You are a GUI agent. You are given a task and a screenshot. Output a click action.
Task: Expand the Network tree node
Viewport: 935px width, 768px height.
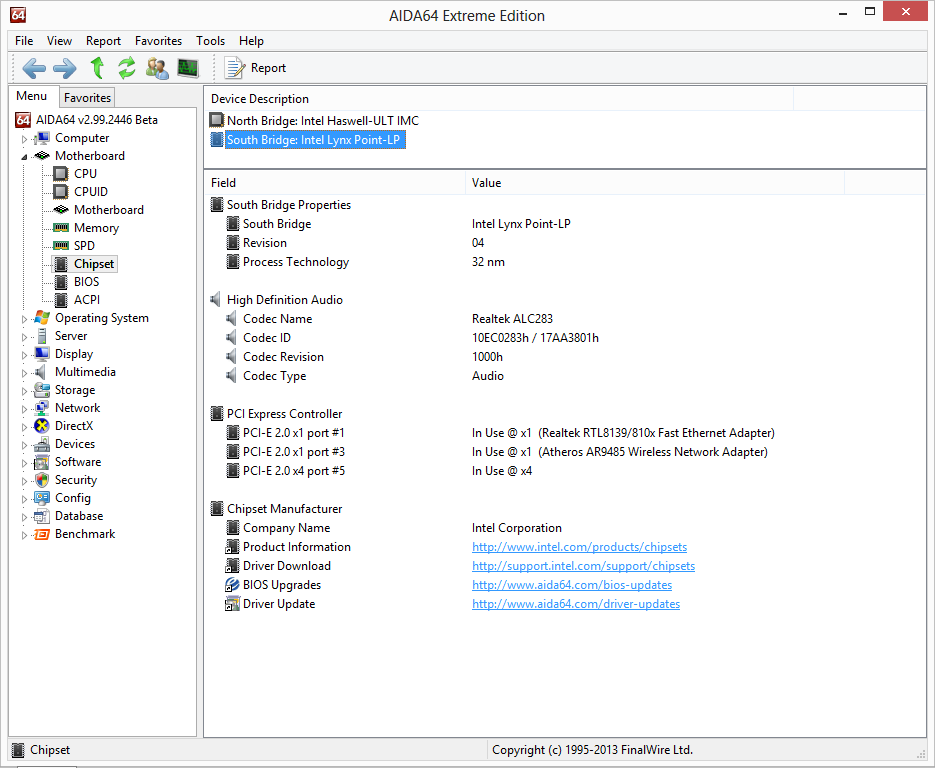(24, 409)
